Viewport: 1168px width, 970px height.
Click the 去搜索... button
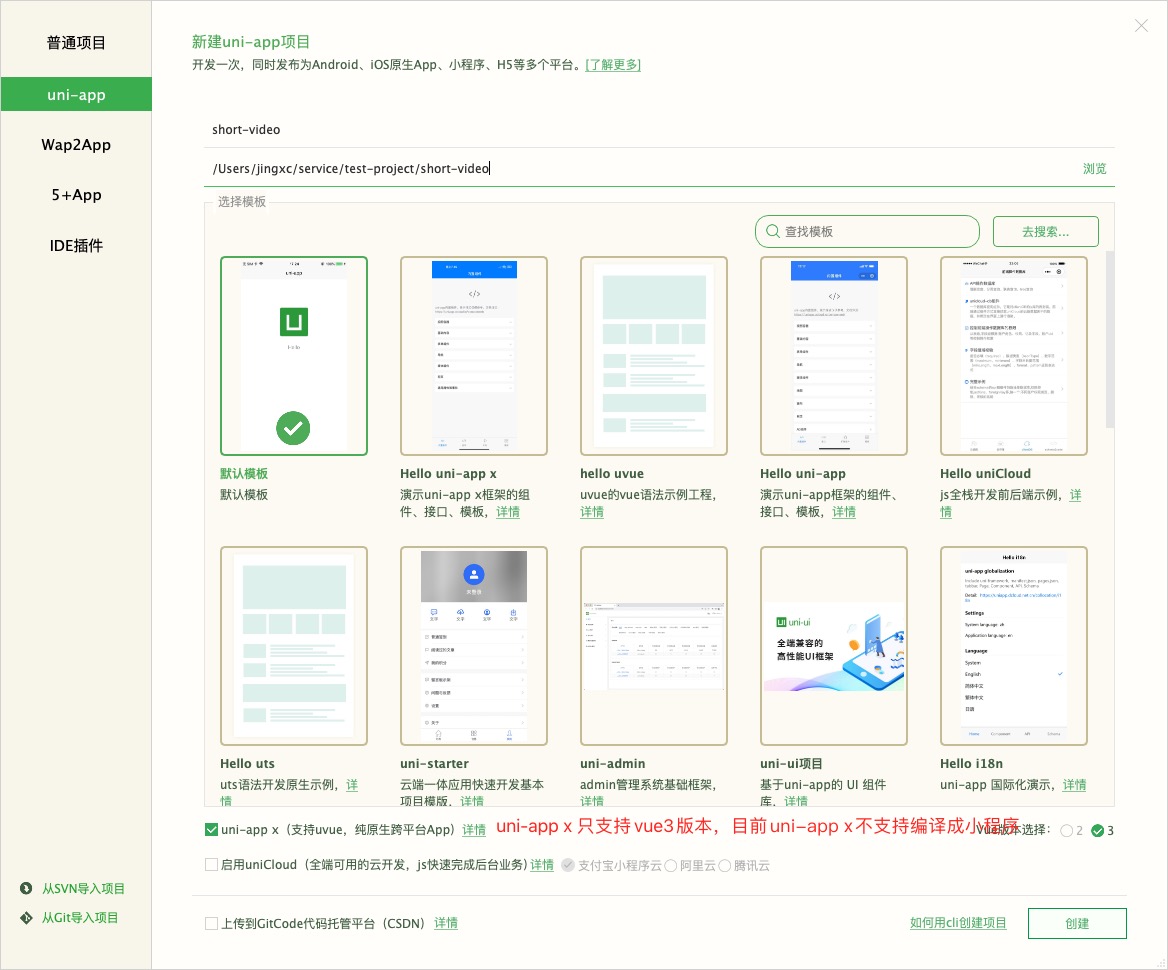[x=1045, y=232]
